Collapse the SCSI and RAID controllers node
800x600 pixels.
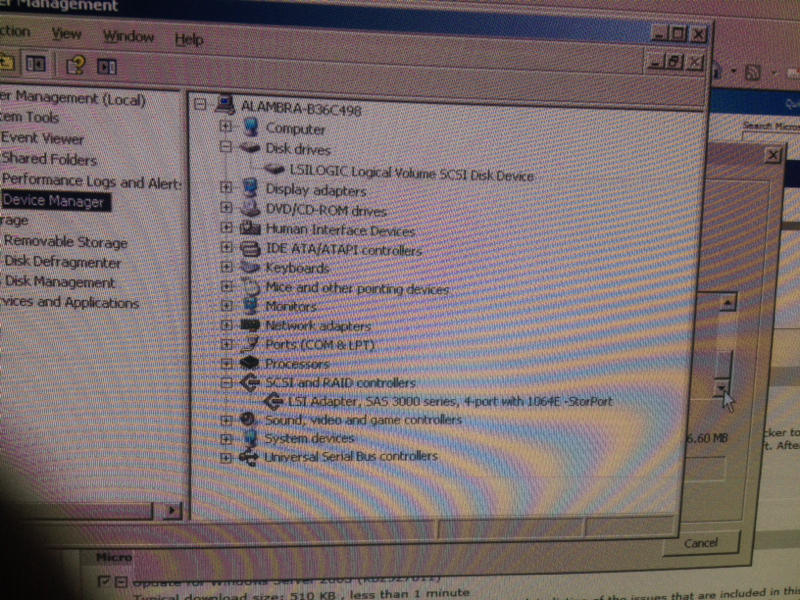click(x=226, y=382)
